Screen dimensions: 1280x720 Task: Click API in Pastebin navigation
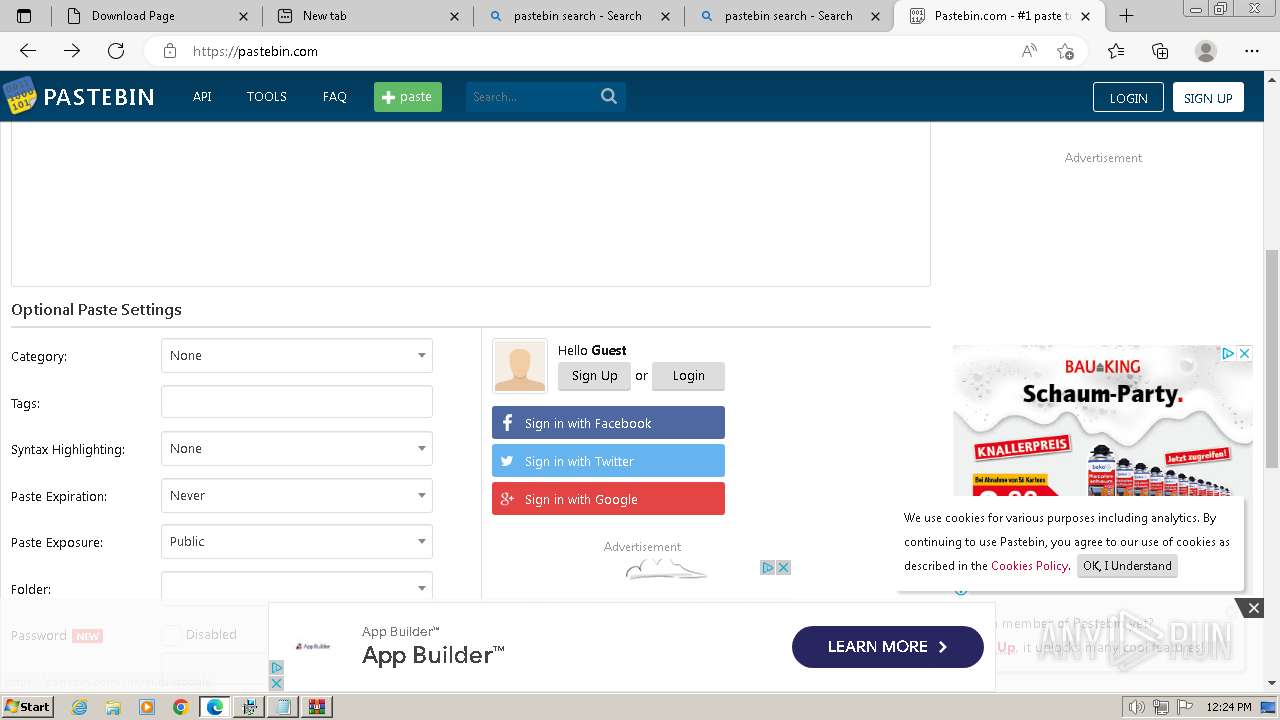click(202, 97)
